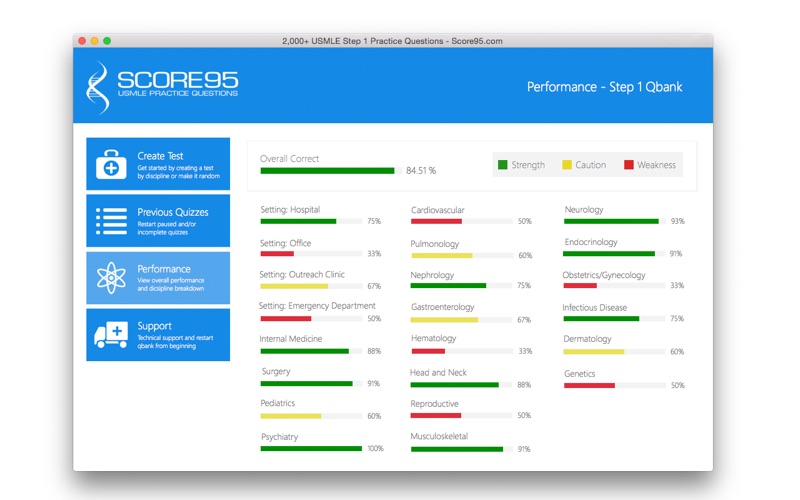Click the medical kit icon on Create Test
The width and height of the screenshot is (800, 500).
click(x=111, y=164)
